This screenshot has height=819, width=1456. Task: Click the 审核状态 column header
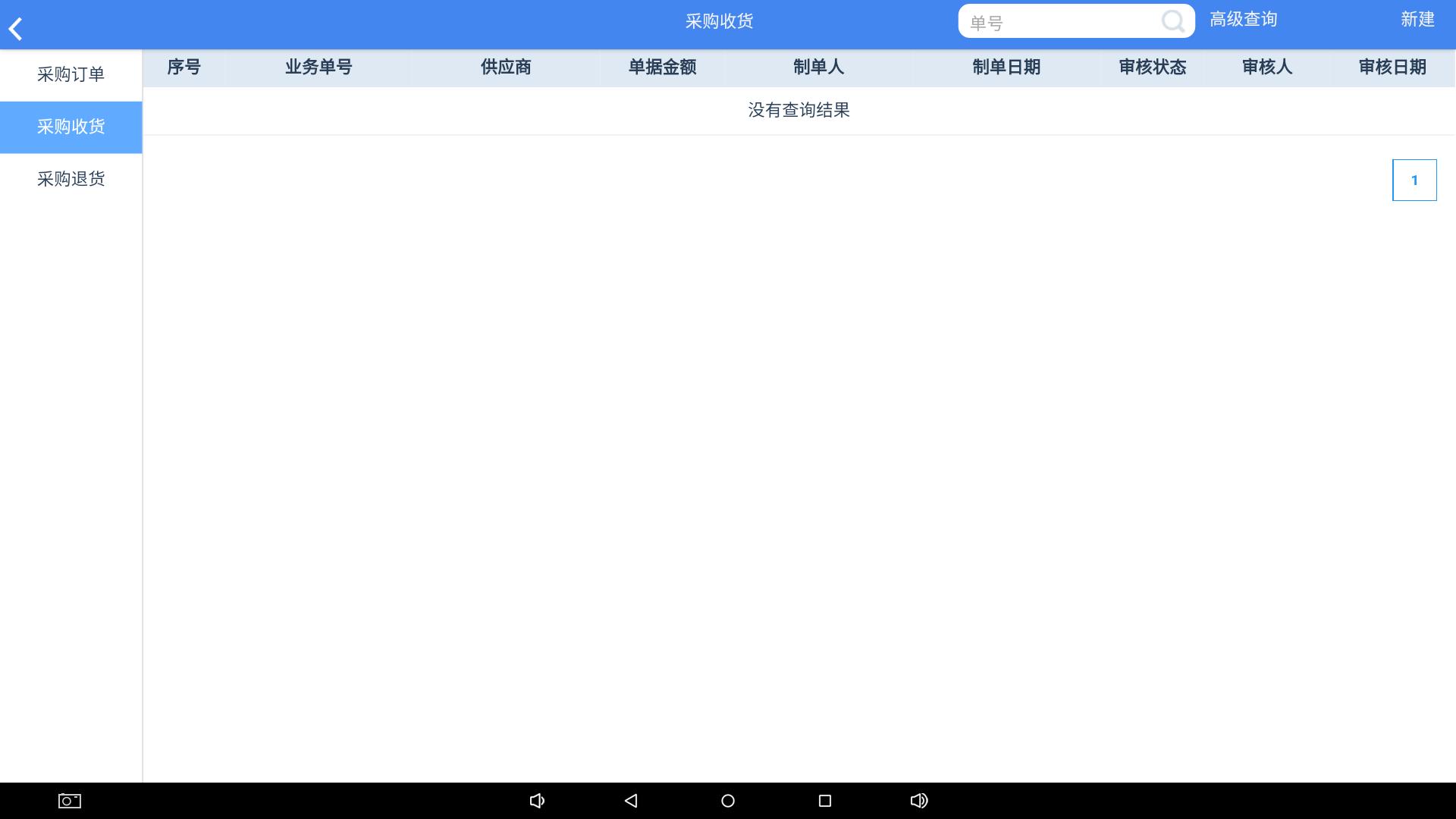click(1153, 67)
